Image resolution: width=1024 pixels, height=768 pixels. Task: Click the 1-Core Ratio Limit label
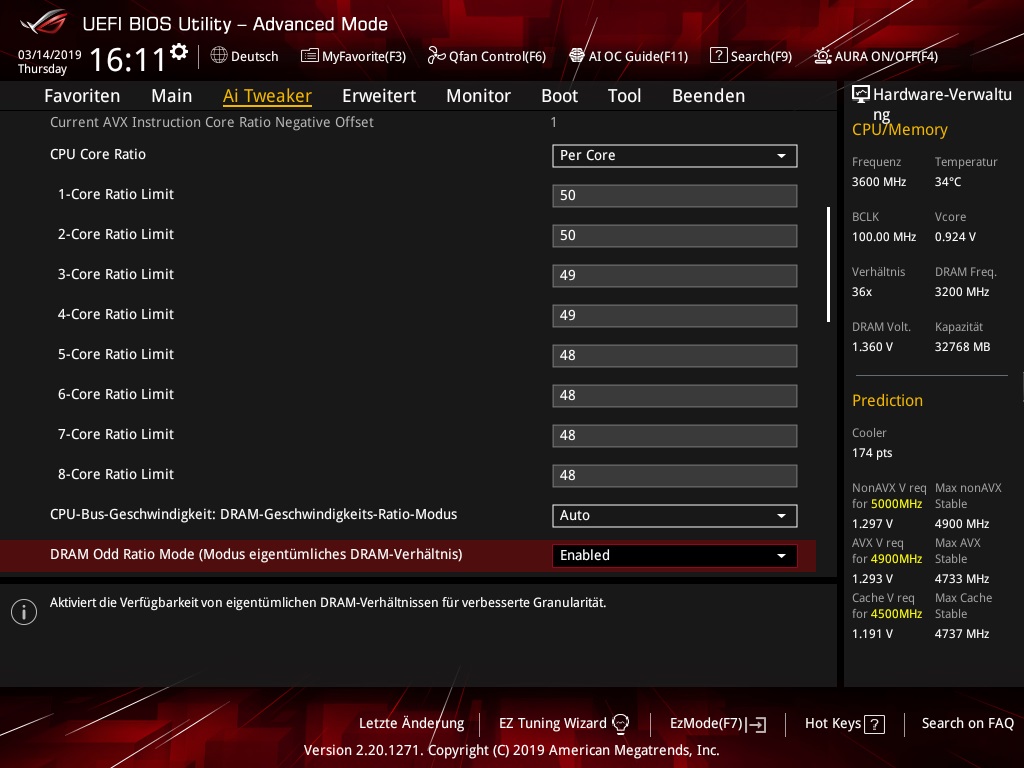tap(116, 195)
